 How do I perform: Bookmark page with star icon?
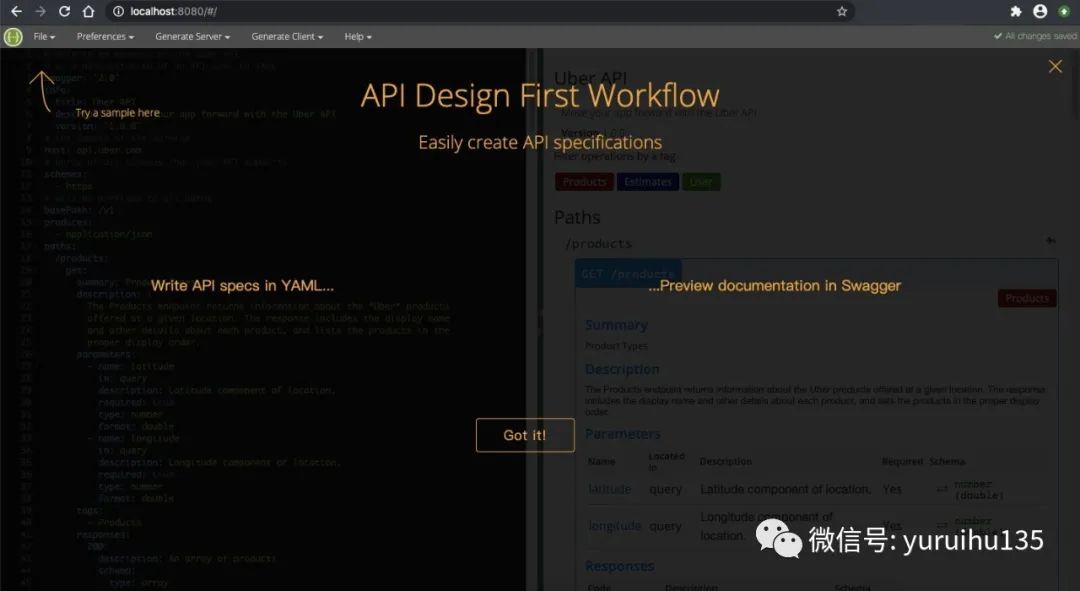[842, 11]
